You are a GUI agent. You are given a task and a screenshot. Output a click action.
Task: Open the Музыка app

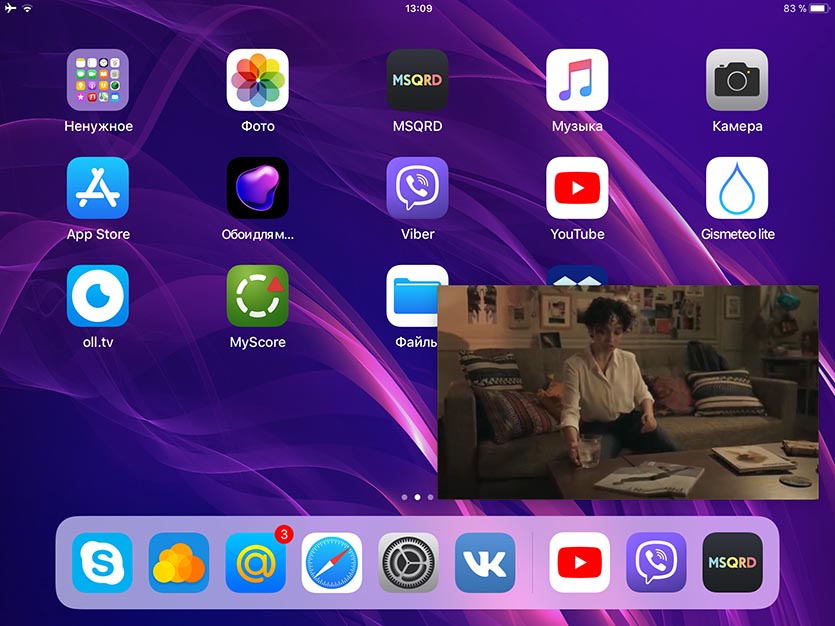(x=577, y=80)
